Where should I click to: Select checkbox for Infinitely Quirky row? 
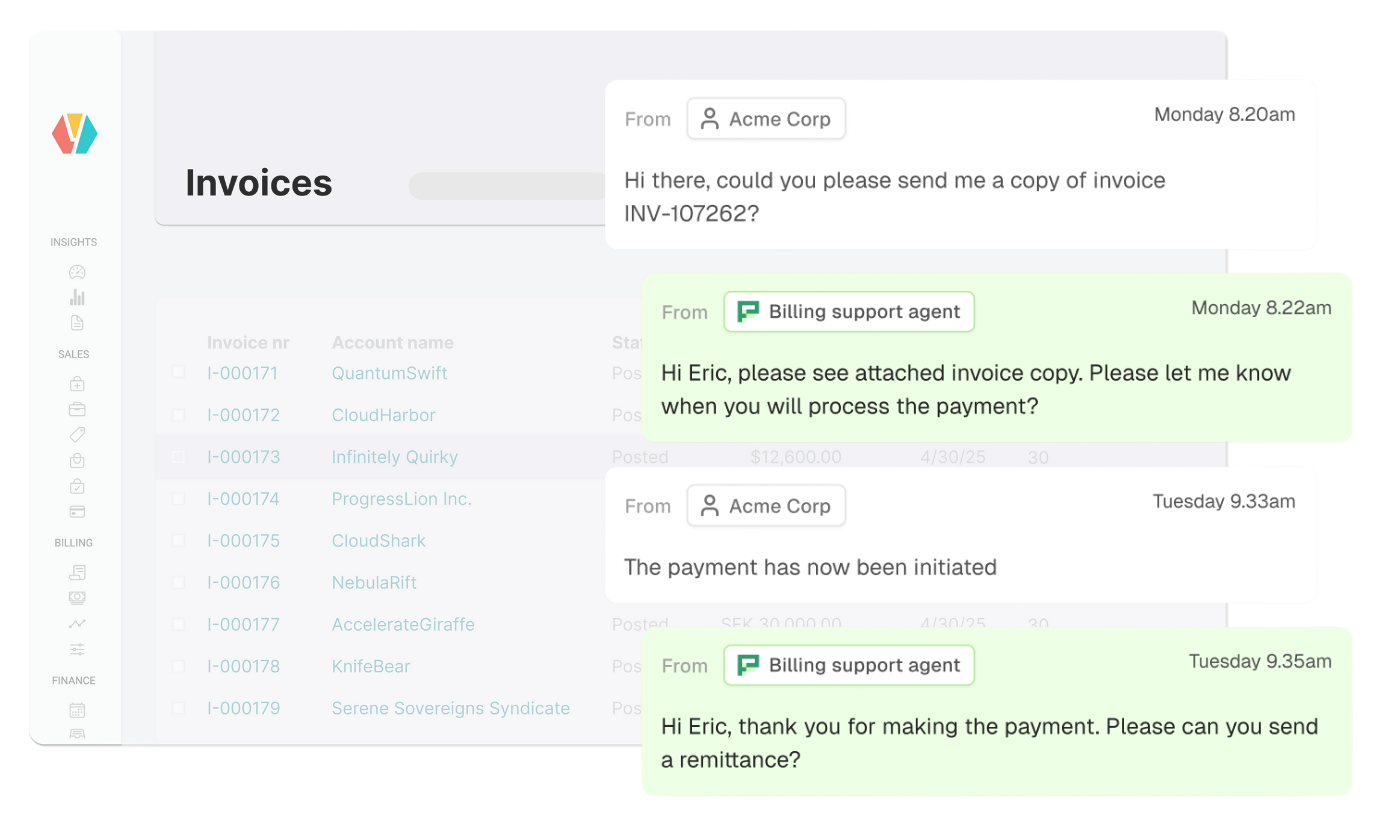(x=178, y=457)
